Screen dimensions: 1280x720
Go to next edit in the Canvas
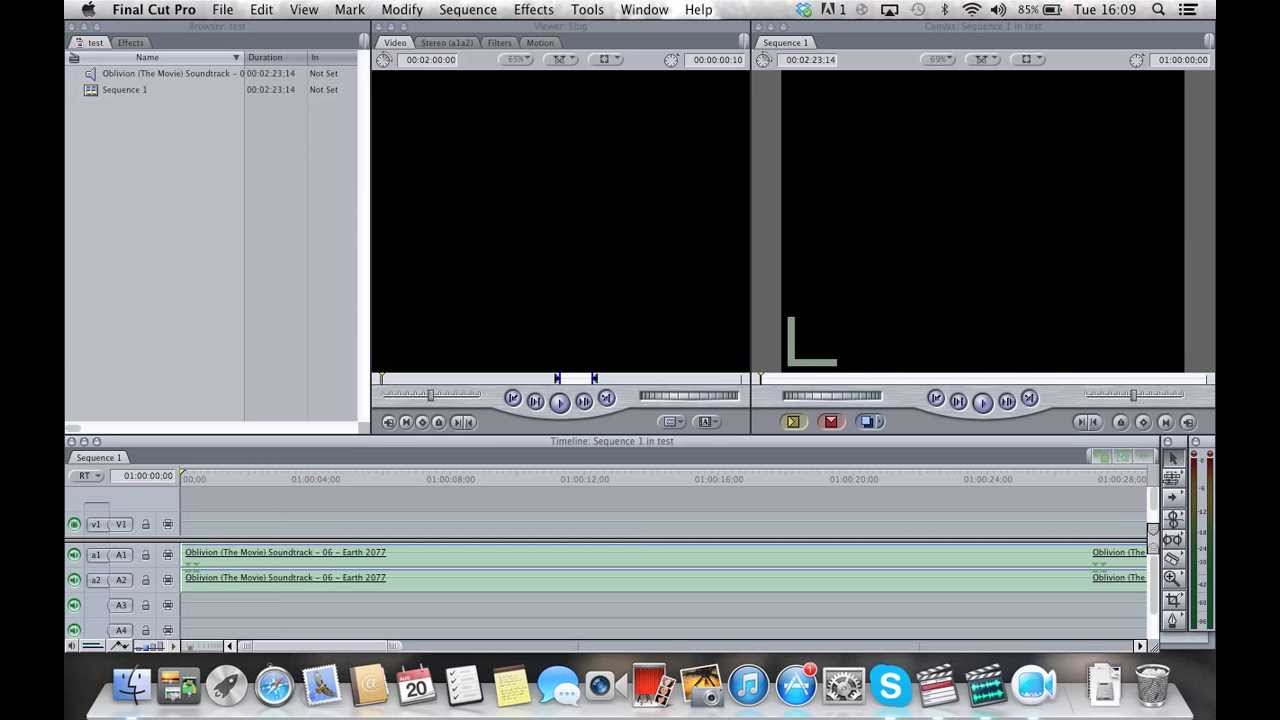pos(1029,400)
